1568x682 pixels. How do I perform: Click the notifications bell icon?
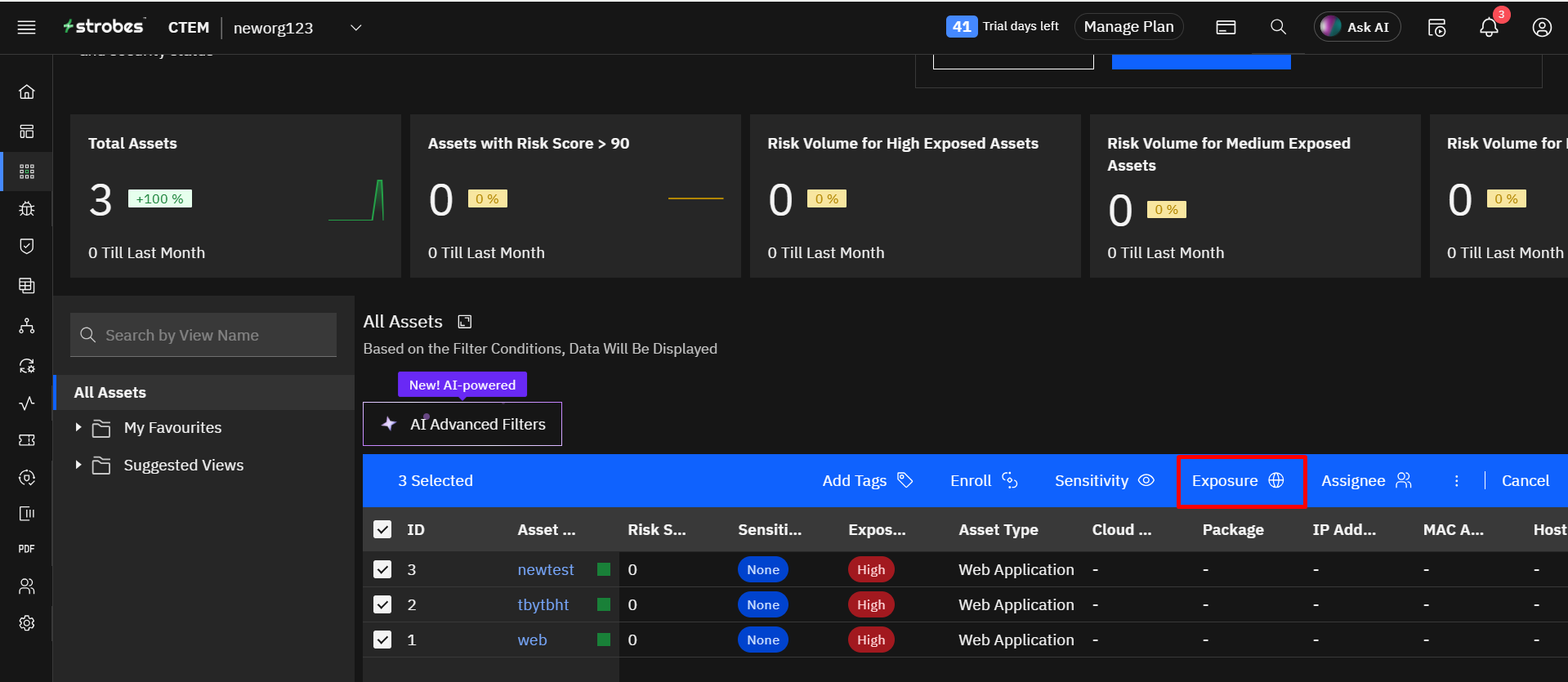[1489, 28]
